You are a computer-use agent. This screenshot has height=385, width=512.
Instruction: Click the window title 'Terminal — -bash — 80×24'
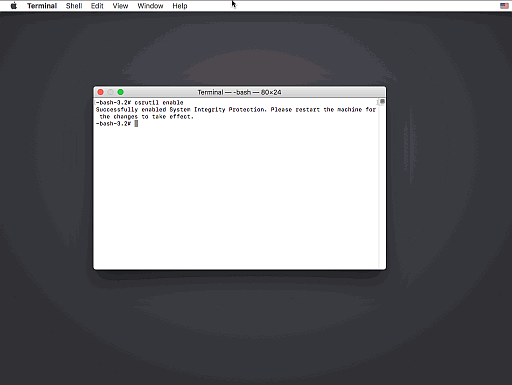tap(239, 92)
